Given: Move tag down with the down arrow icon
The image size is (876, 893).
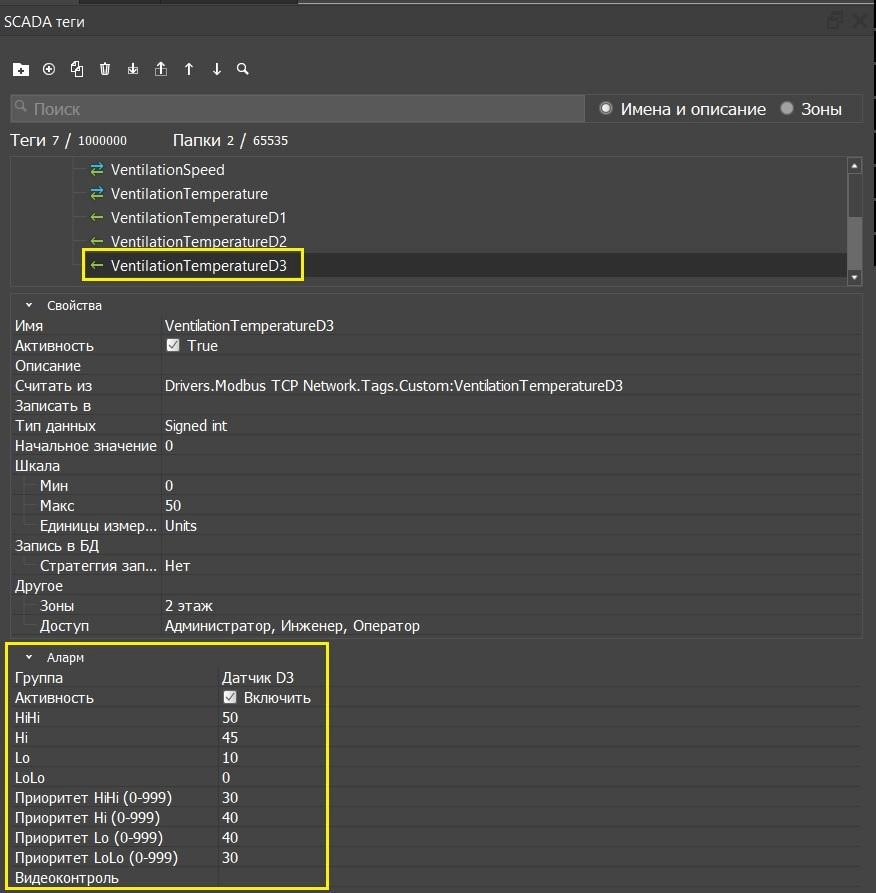Looking at the screenshot, I should pyautogui.click(x=217, y=69).
